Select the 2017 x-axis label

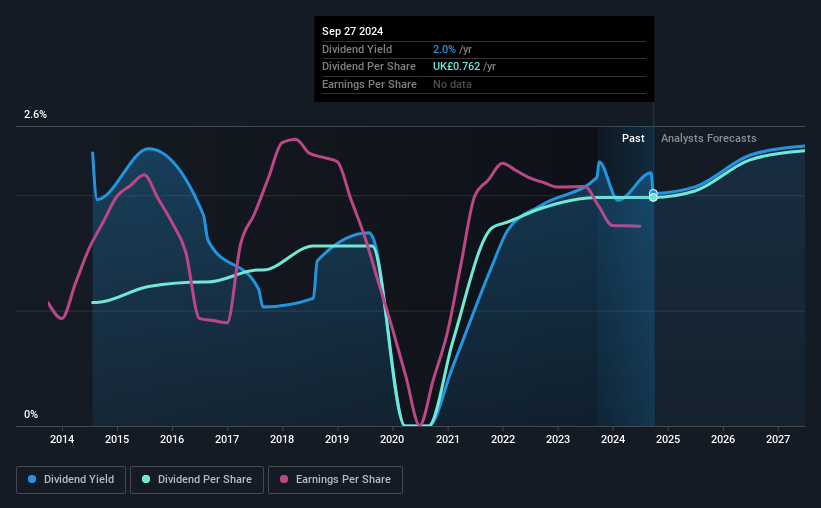(227, 439)
